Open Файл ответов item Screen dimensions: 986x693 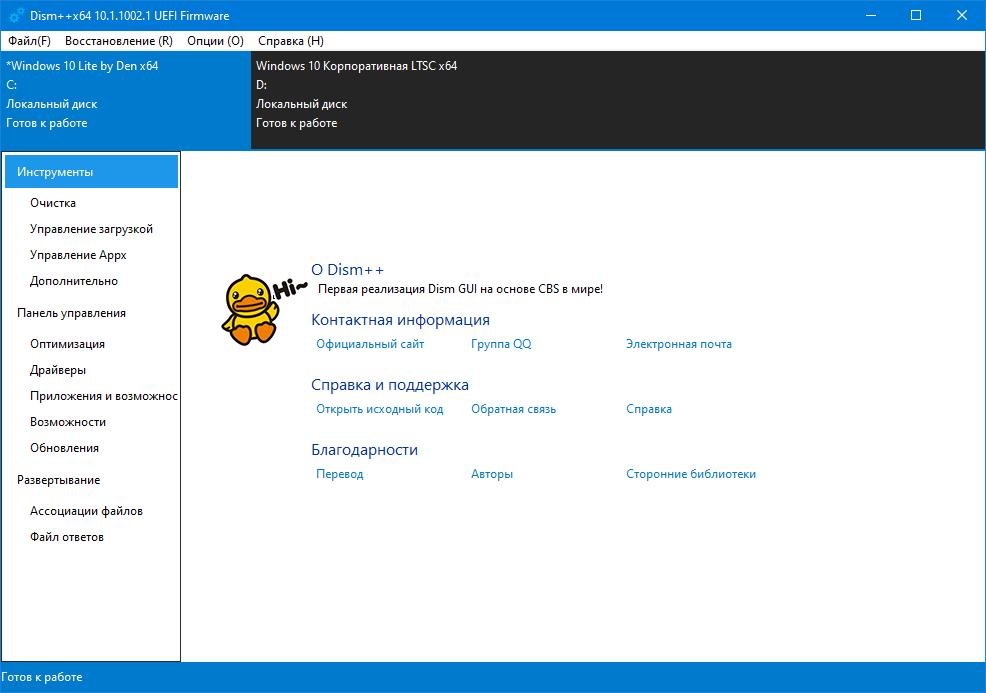tap(67, 537)
